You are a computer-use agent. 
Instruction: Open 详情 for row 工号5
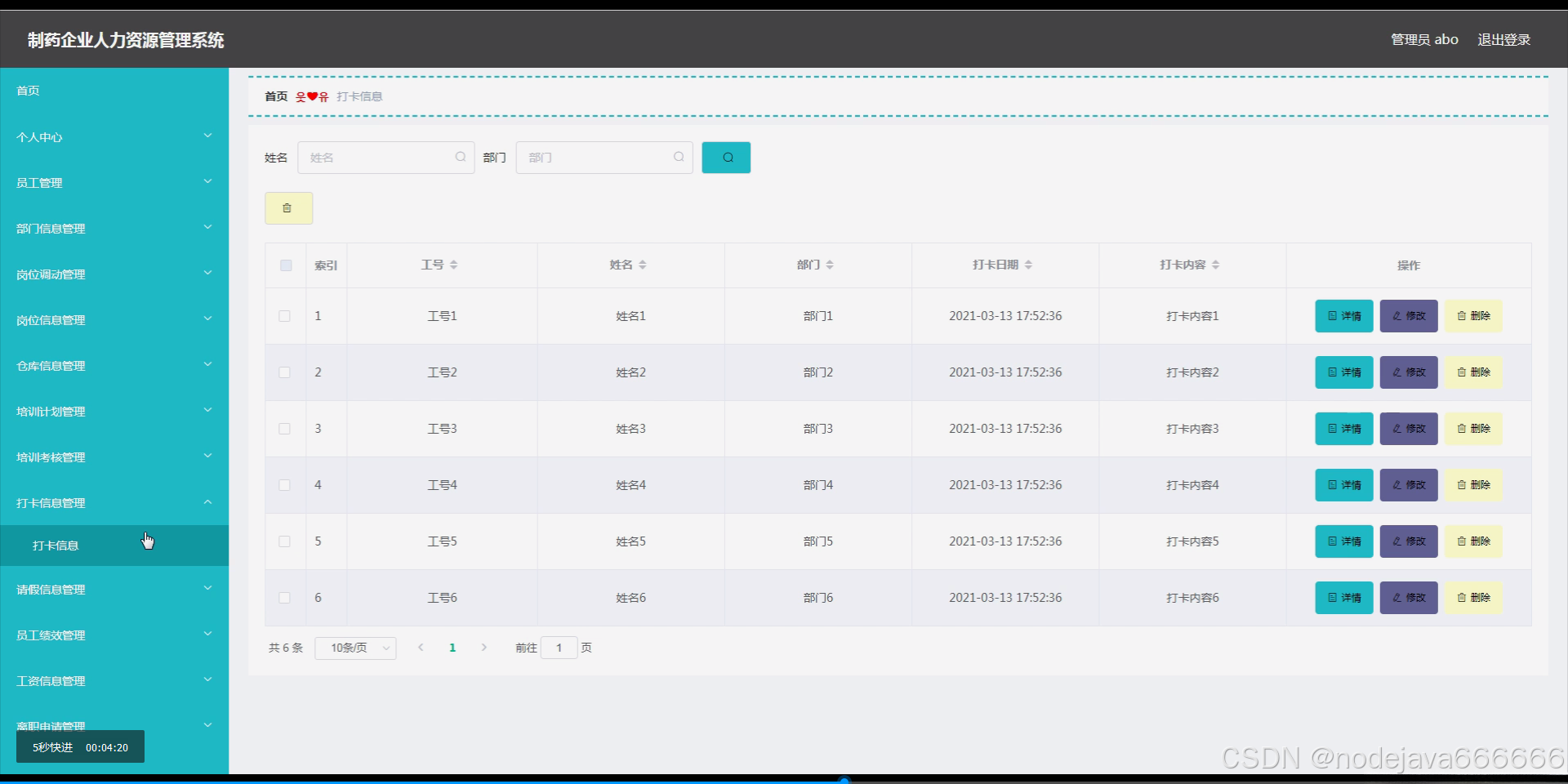tap(1344, 541)
